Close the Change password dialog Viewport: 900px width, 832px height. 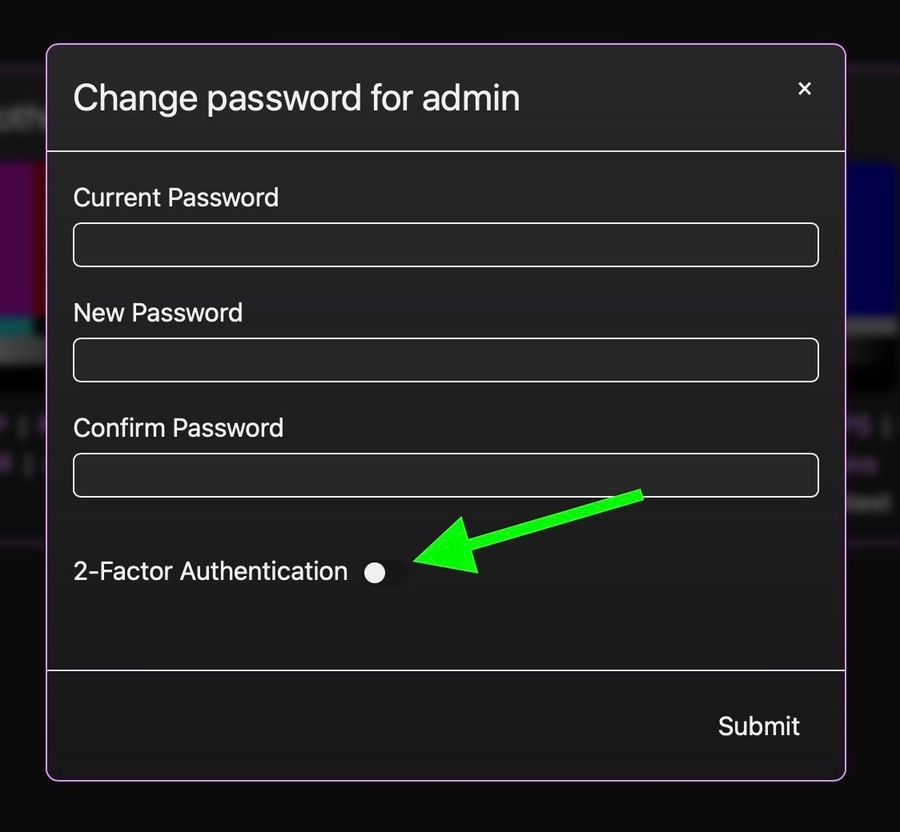[x=804, y=89]
